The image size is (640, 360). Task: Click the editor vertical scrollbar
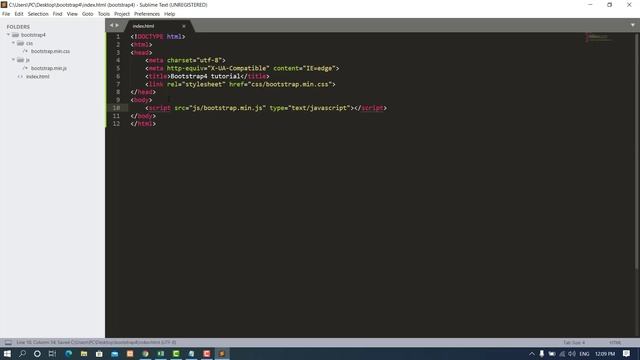(637, 151)
